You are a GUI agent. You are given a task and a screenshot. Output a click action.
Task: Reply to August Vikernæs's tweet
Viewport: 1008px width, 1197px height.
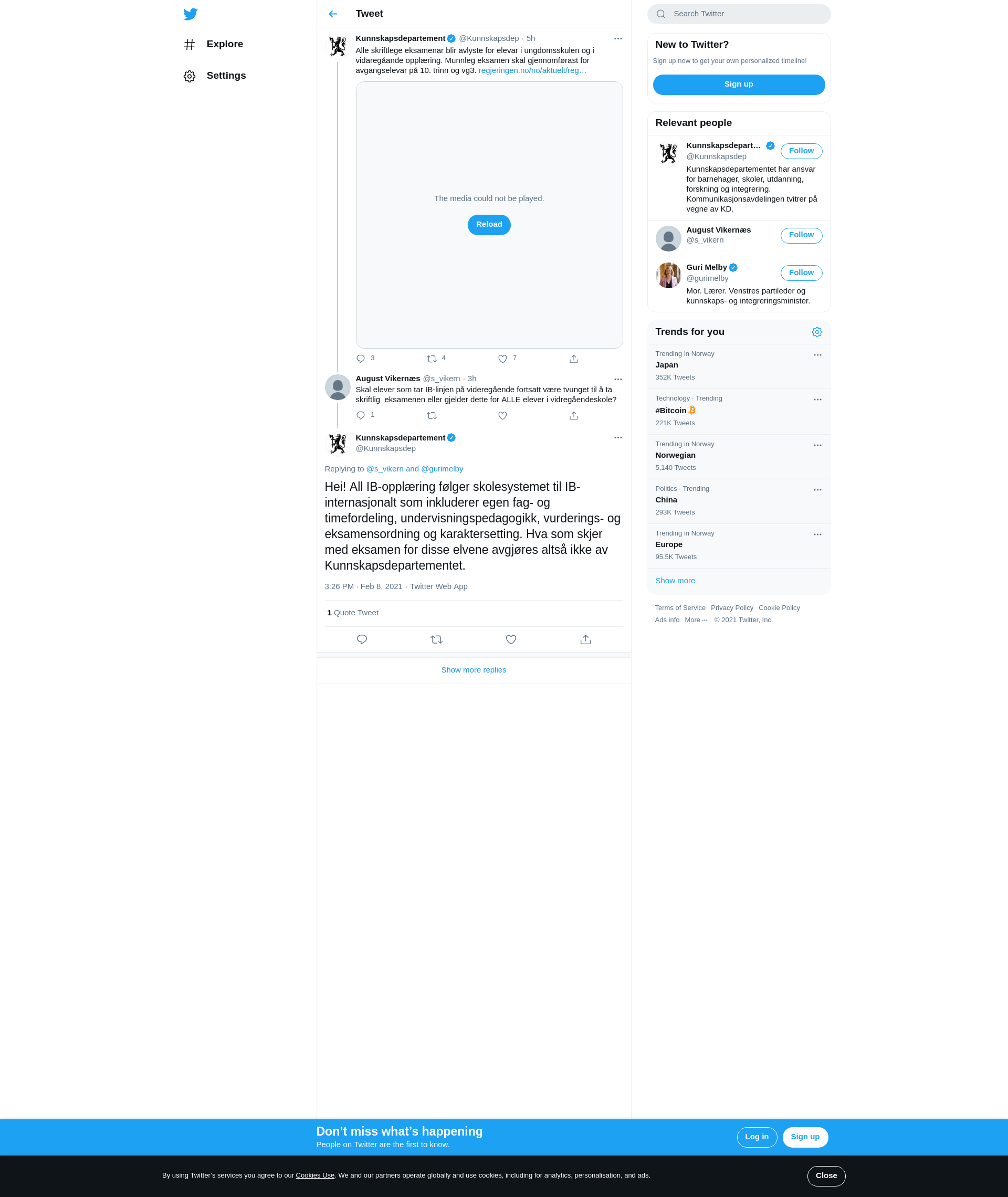[361, 415]
